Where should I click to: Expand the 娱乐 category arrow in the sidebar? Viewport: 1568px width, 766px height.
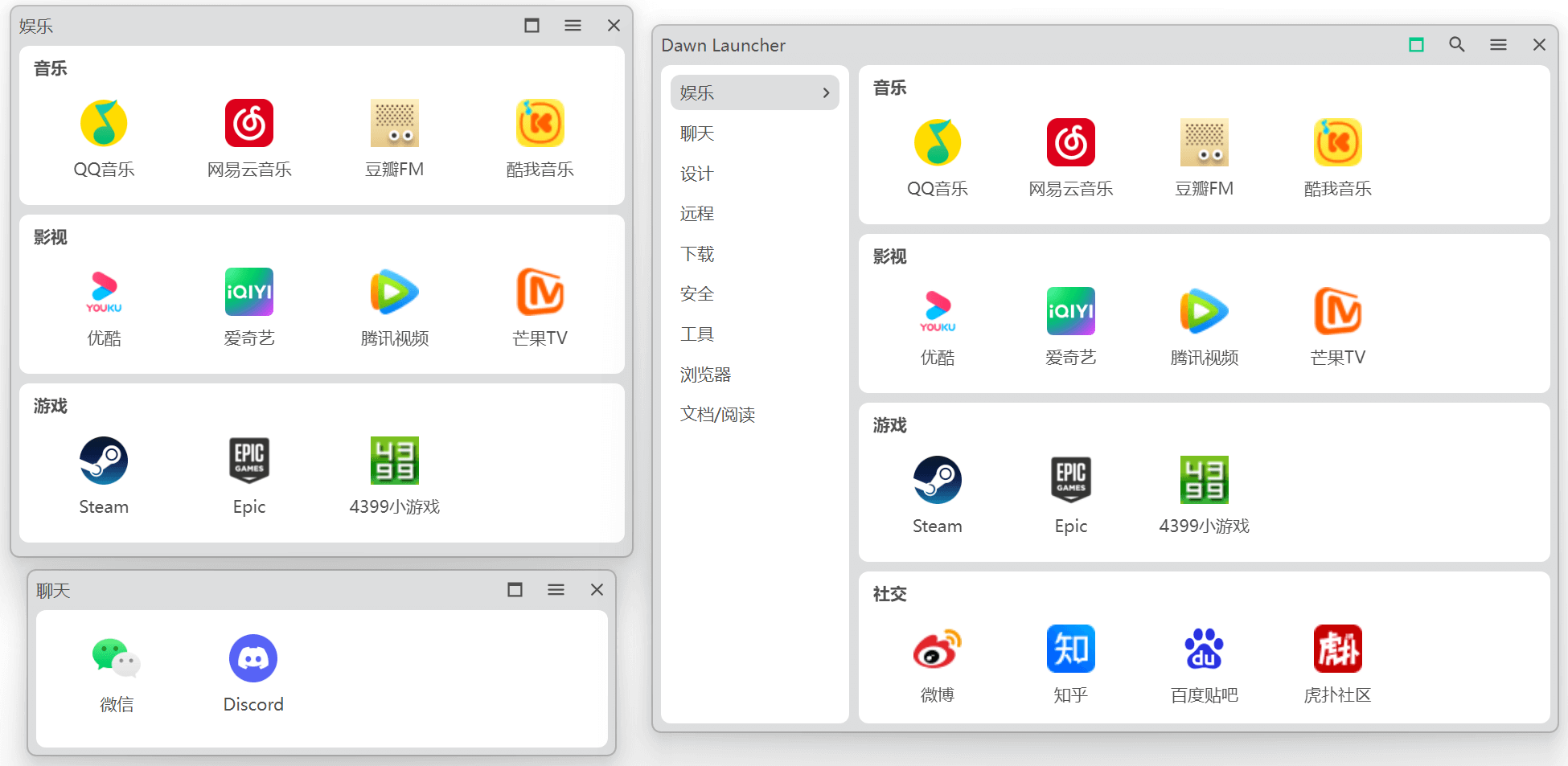826,92
